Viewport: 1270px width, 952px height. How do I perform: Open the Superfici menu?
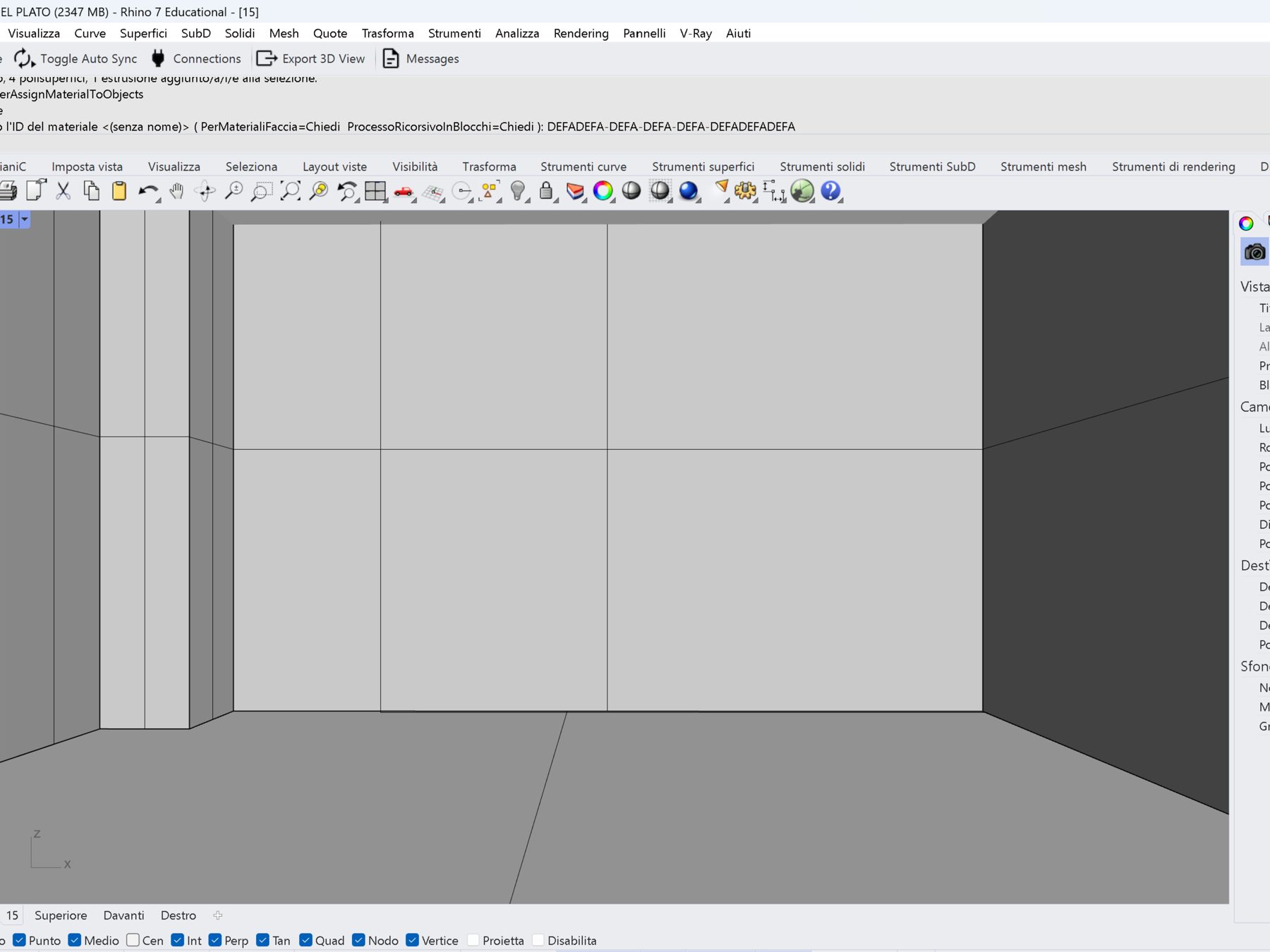[143, 33]
